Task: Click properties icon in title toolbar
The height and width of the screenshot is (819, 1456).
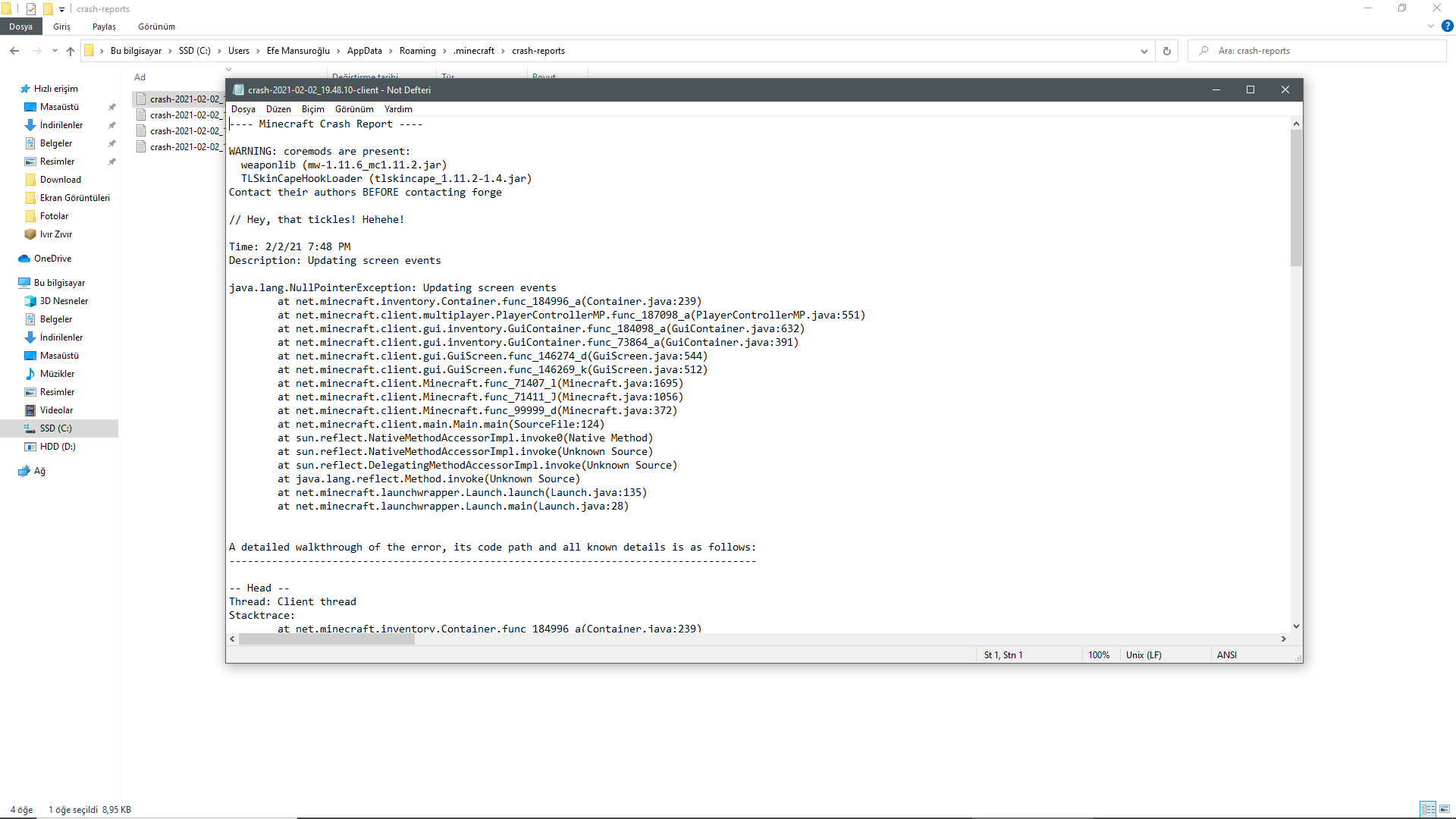Action: tap(31, 9)
